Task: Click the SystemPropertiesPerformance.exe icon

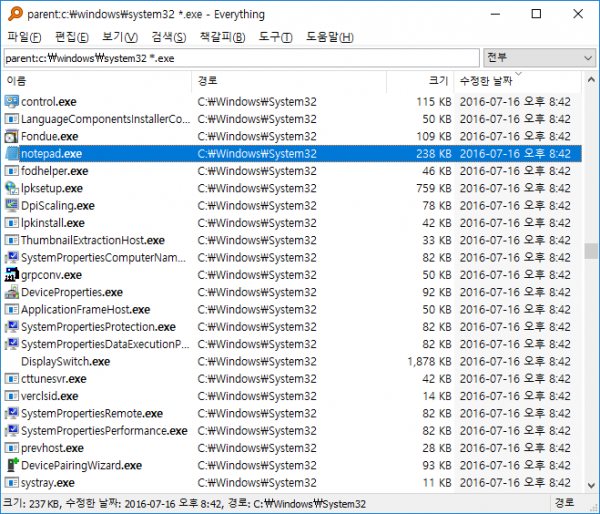Action: [x=11, y=431]
